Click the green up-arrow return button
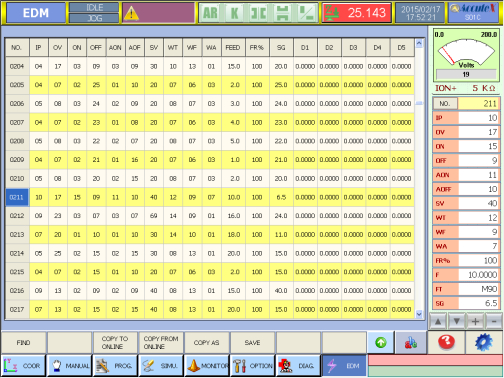Screen dimensions: 504x378 click(x=381, y=342)
